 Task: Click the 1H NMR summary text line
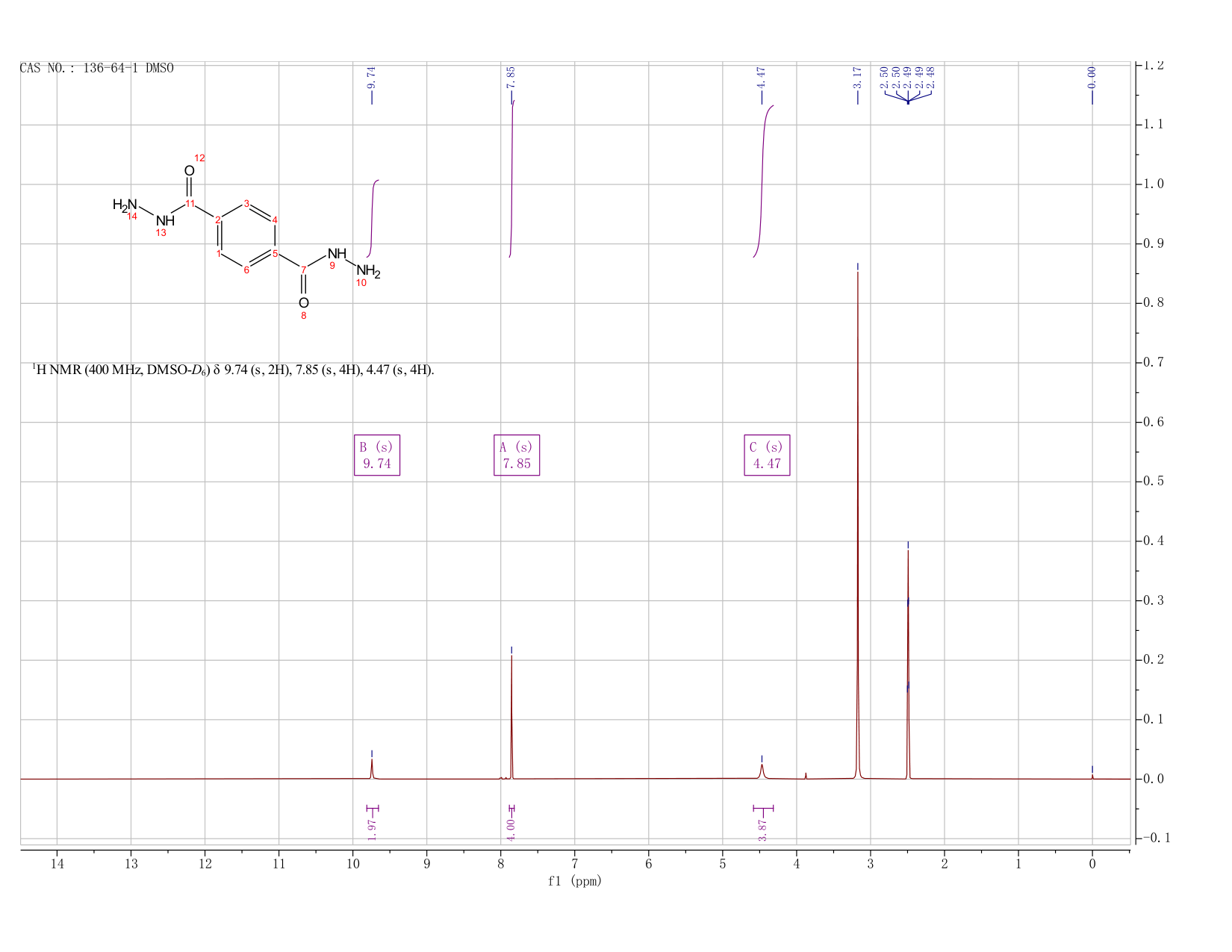click(x=233, y=370)
